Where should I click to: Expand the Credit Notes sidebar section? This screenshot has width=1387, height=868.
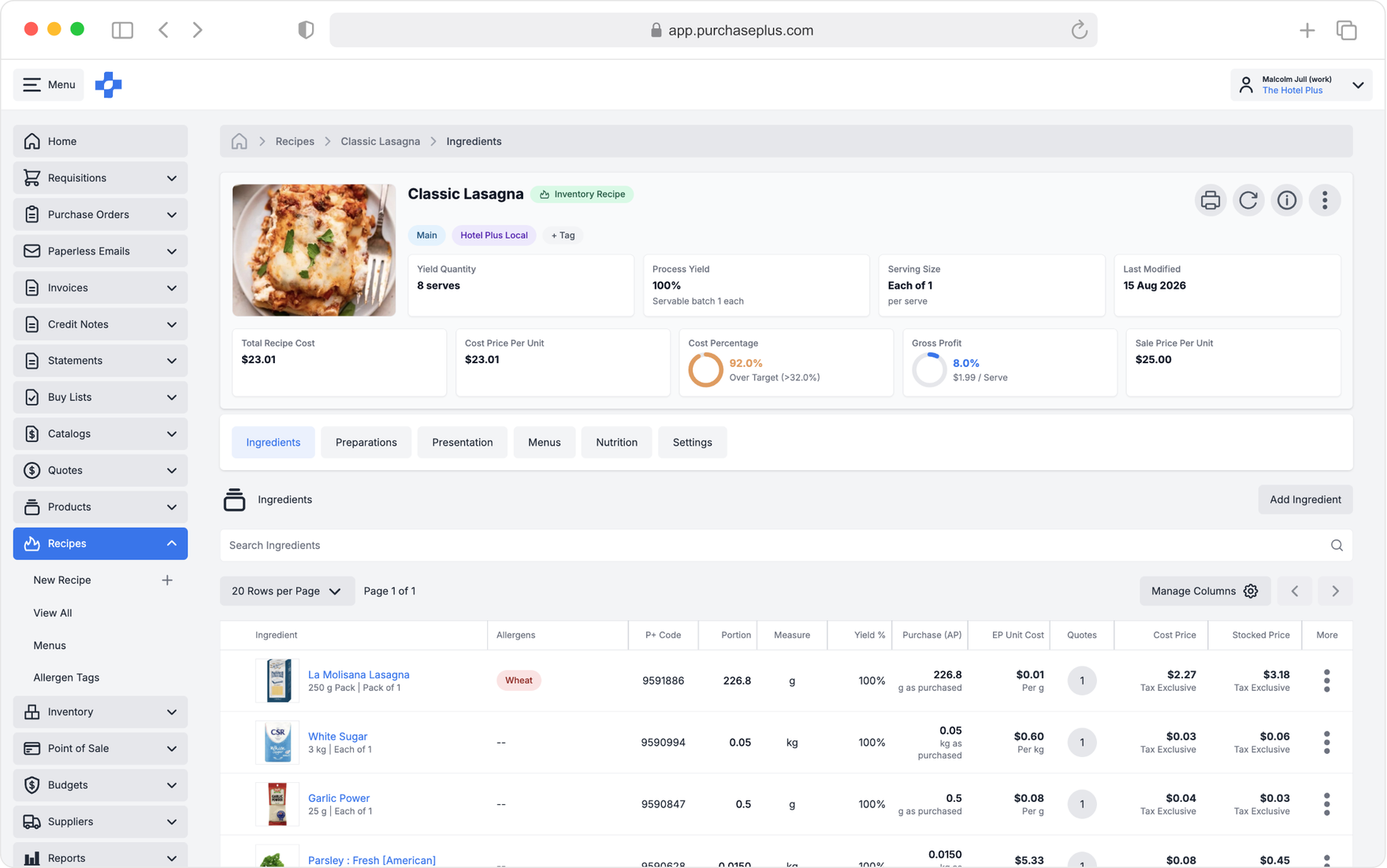pyautogui.click(x=100, y=325)
